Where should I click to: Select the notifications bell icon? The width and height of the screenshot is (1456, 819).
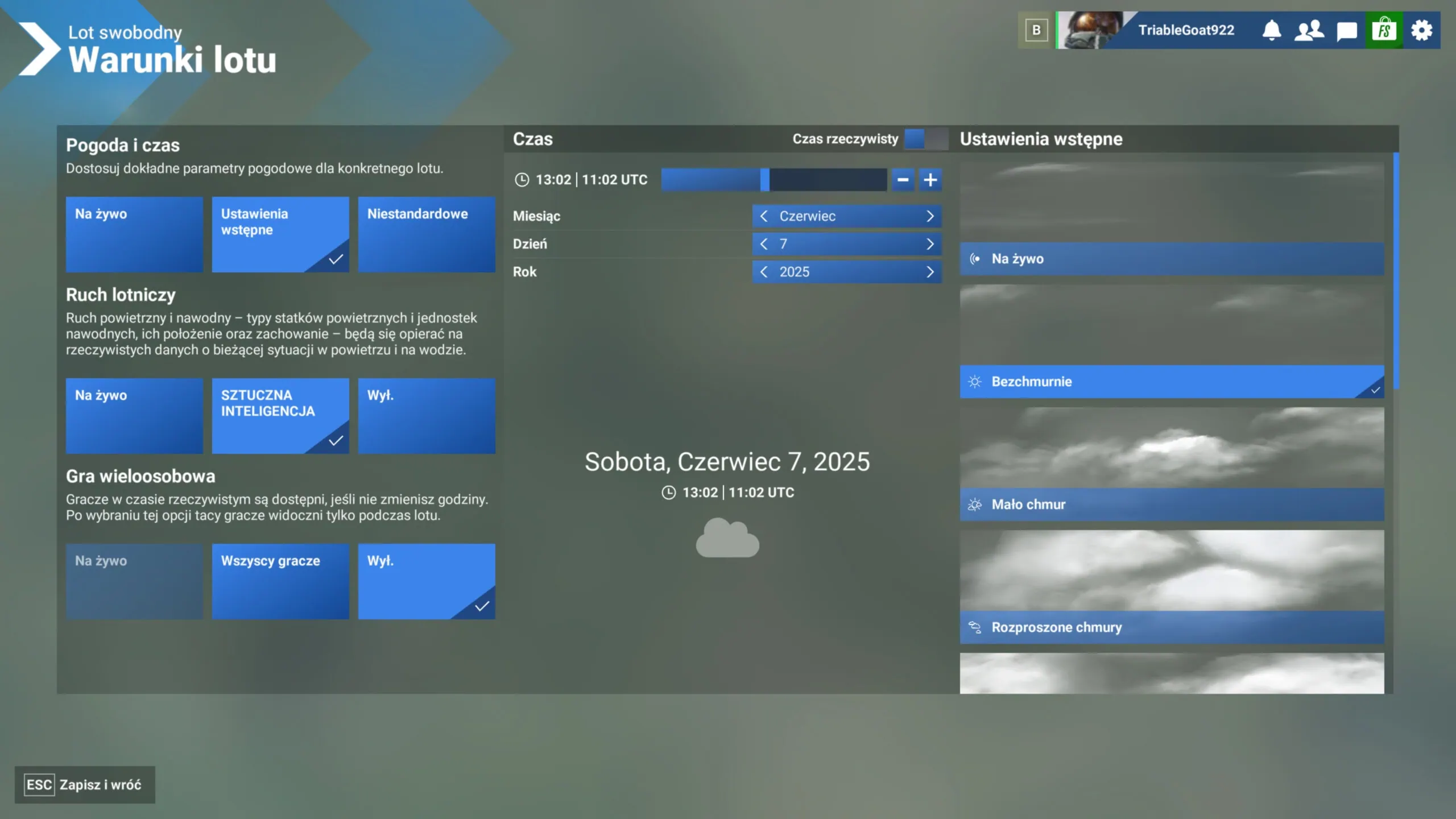1272,30
